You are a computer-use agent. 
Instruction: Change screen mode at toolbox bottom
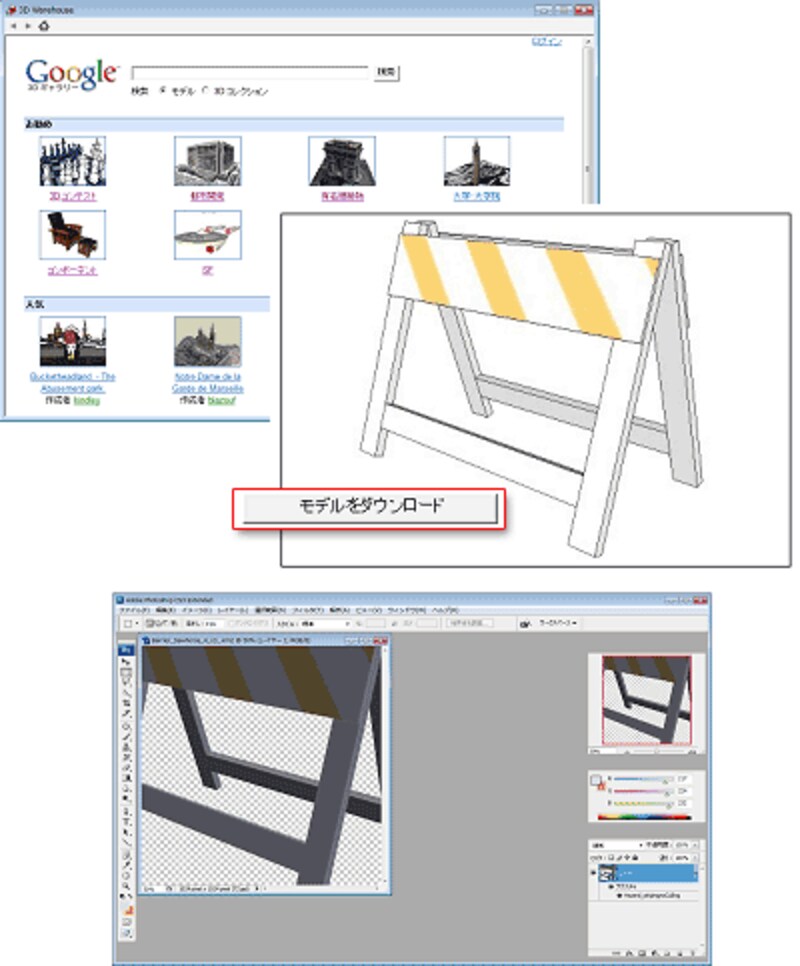[x=126, y=934]
